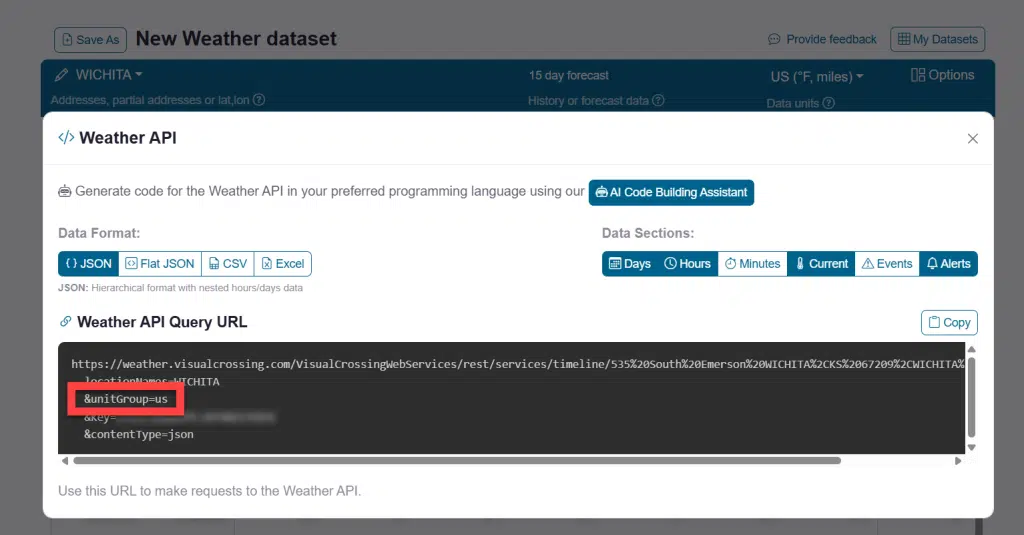This screenshot has width=1024, height=535.
Task: Click the scroll right arrow under URL box
Action: [x=958, y=461]
